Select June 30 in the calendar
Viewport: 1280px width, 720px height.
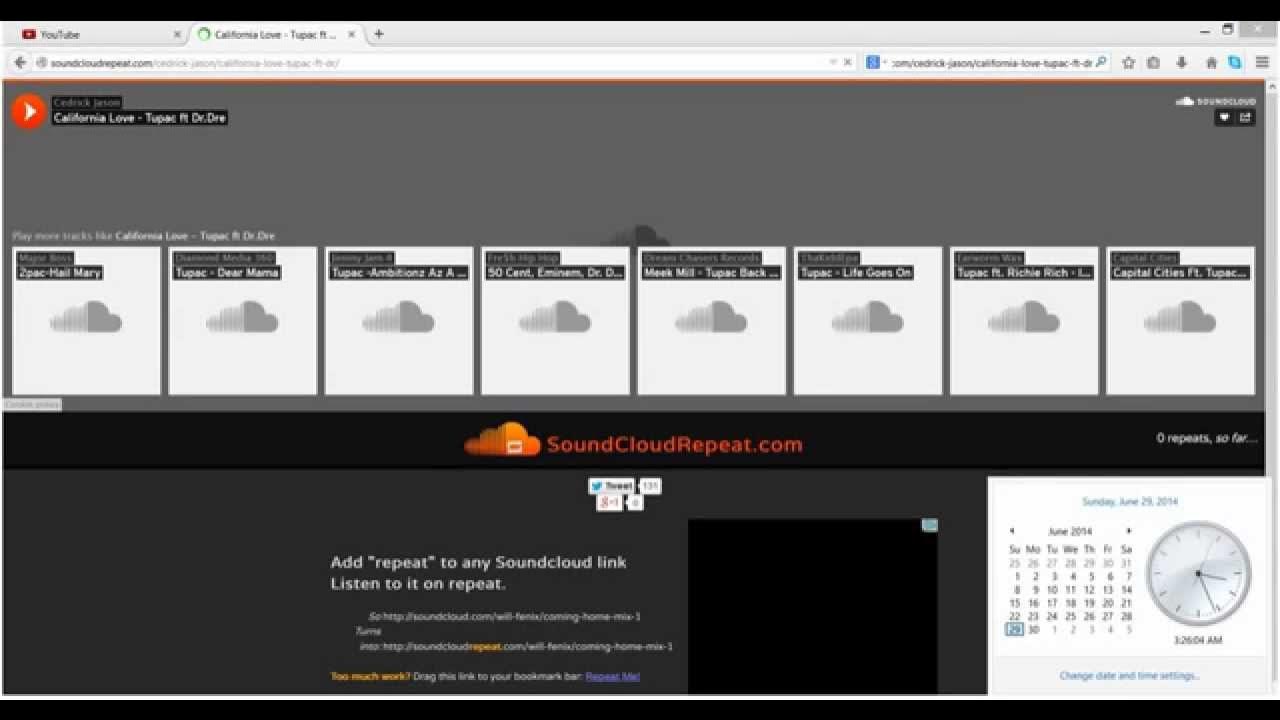(1034, 630)
